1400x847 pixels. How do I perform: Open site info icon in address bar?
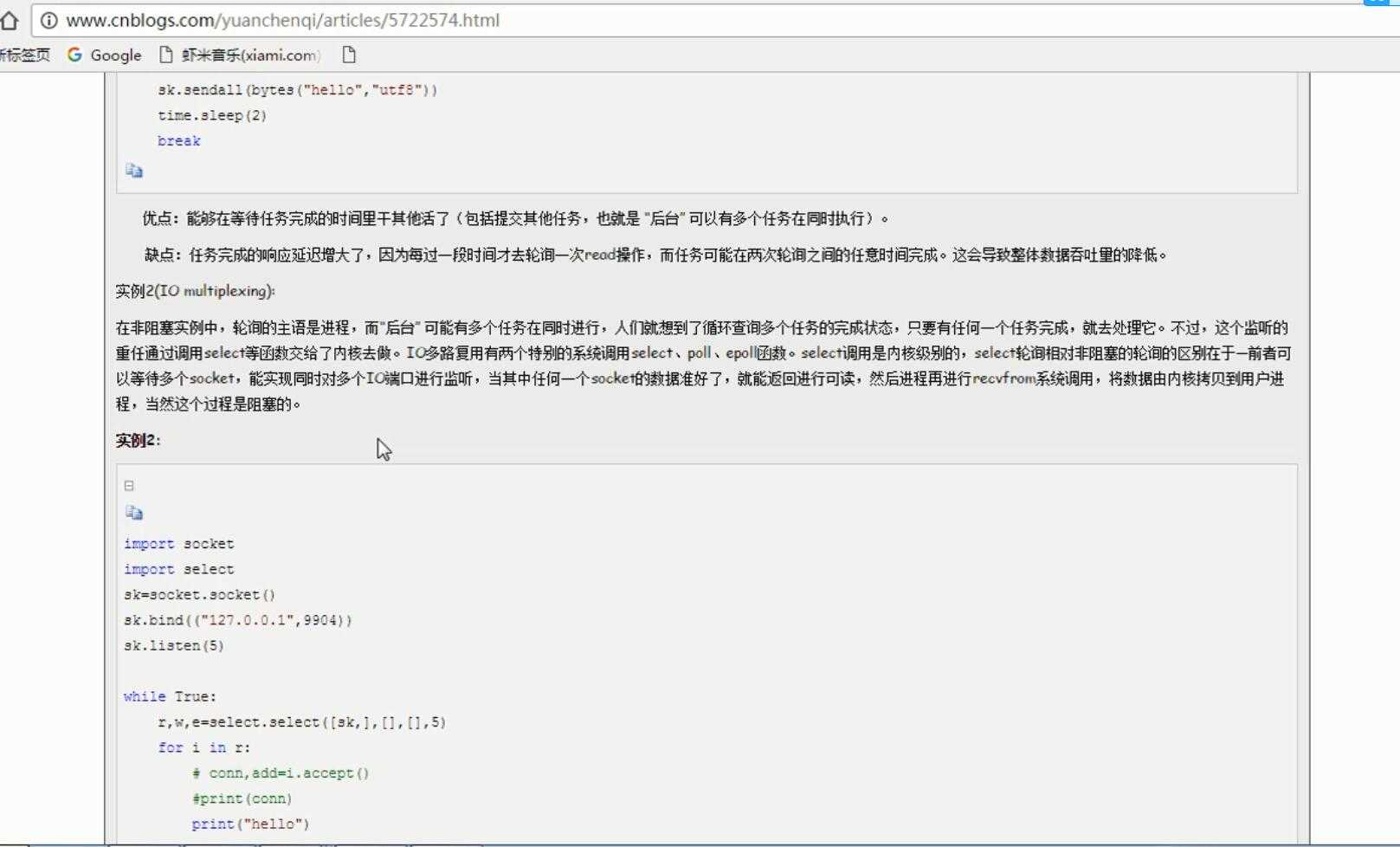[x=49, y=20]
